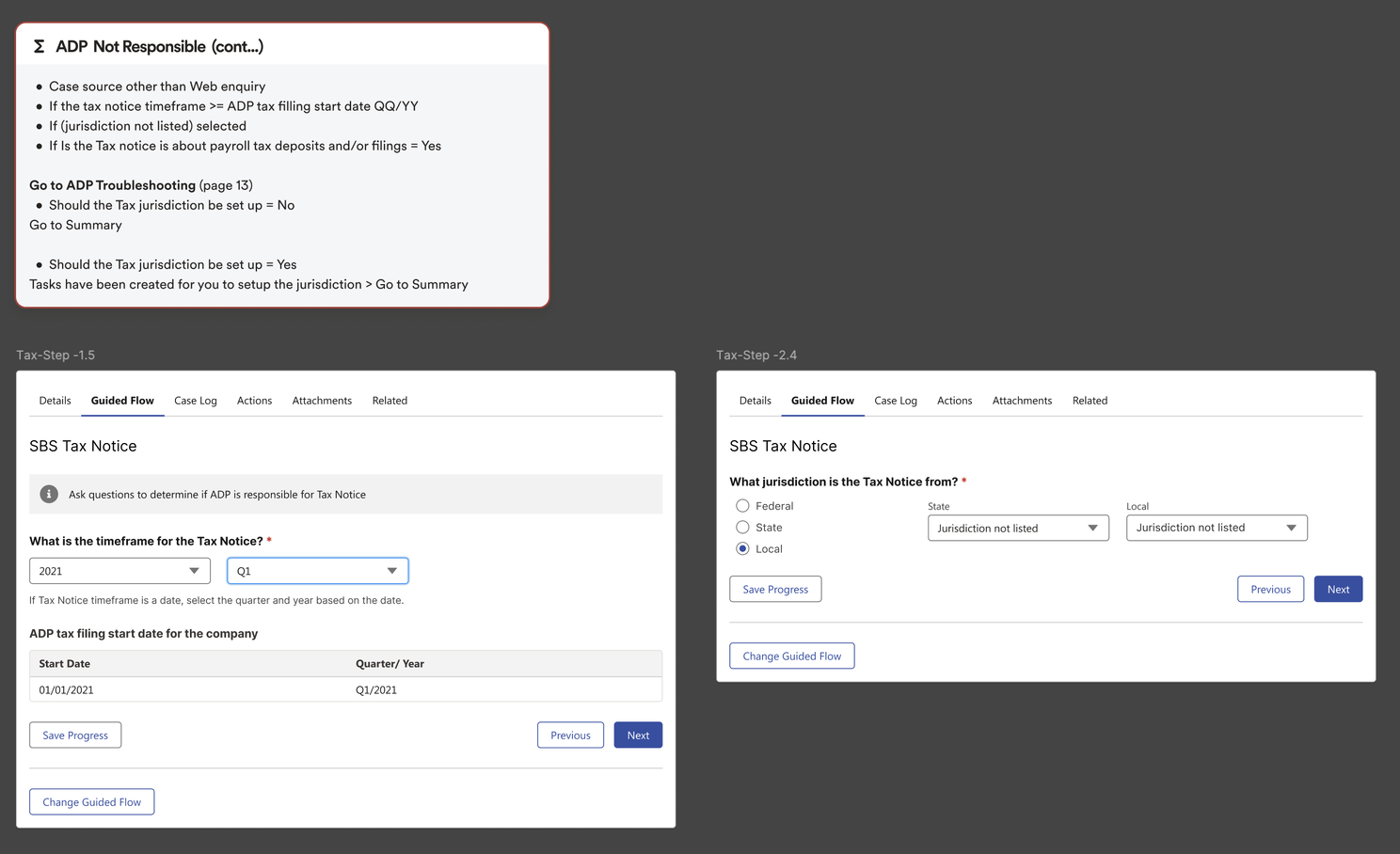Open the Q1 quarter dropdown
The image size is (1400, 854).
click(318, 571)
